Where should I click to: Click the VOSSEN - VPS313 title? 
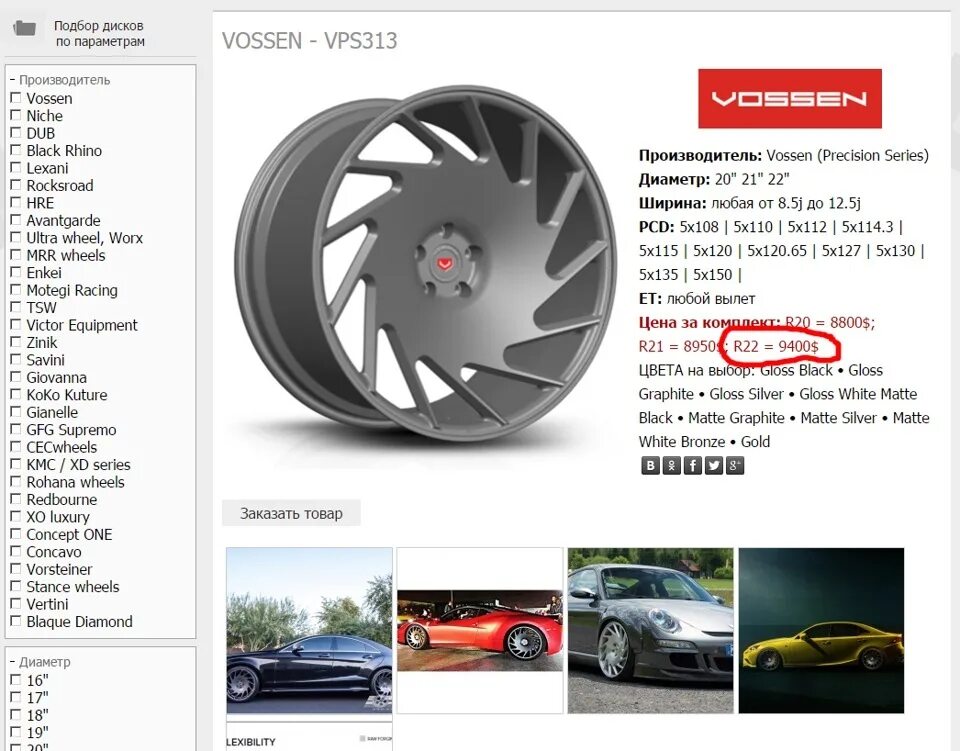309,41
